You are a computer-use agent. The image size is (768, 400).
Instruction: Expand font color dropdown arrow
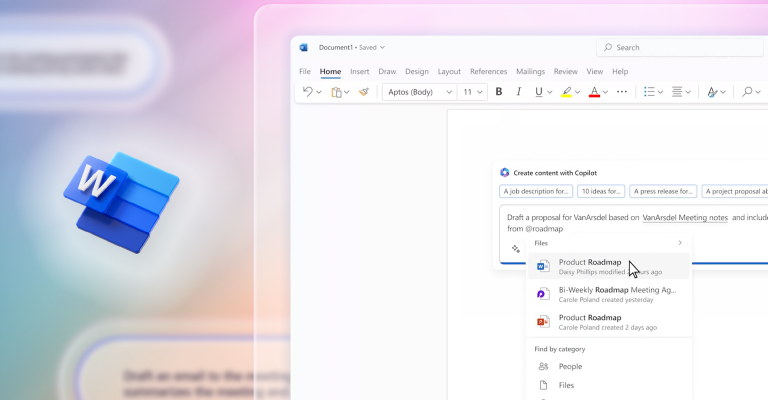tap(605, 92)
